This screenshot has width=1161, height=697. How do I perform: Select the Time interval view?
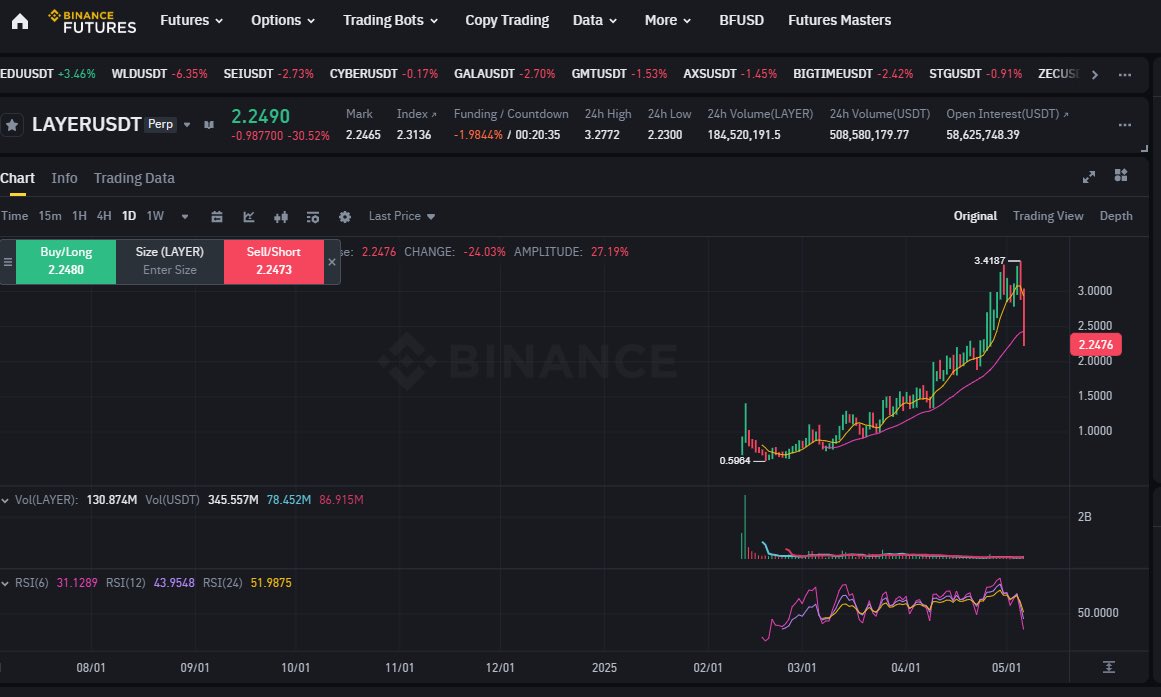(14, 216)
